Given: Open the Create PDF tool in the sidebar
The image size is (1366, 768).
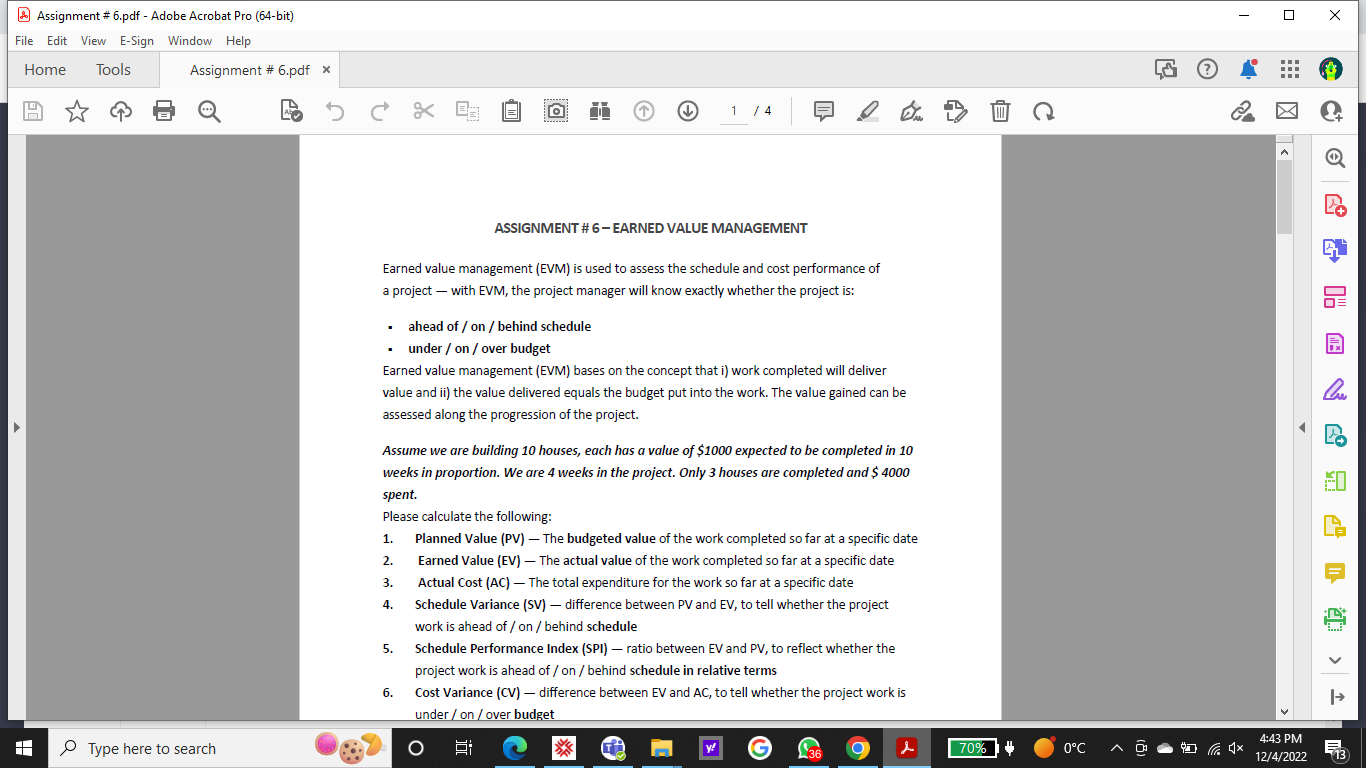Looking at the screenshot, I should click(1334, 205).
